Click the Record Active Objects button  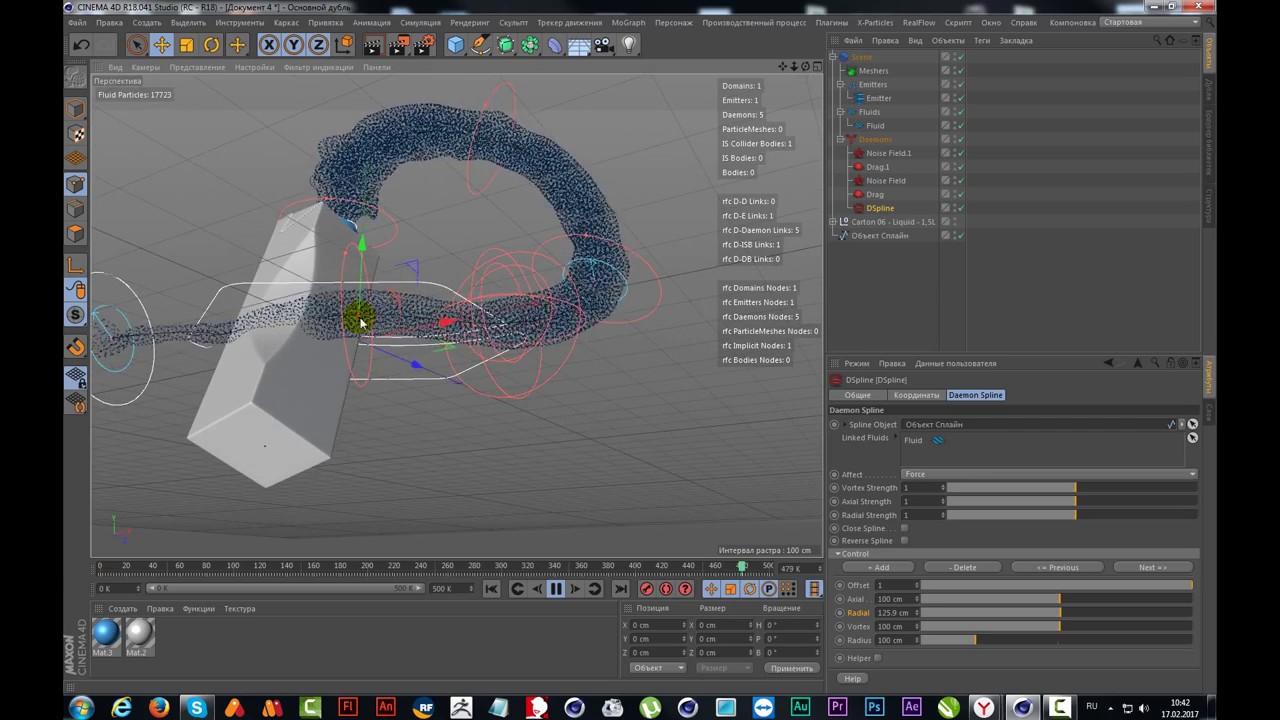point(647,589)
